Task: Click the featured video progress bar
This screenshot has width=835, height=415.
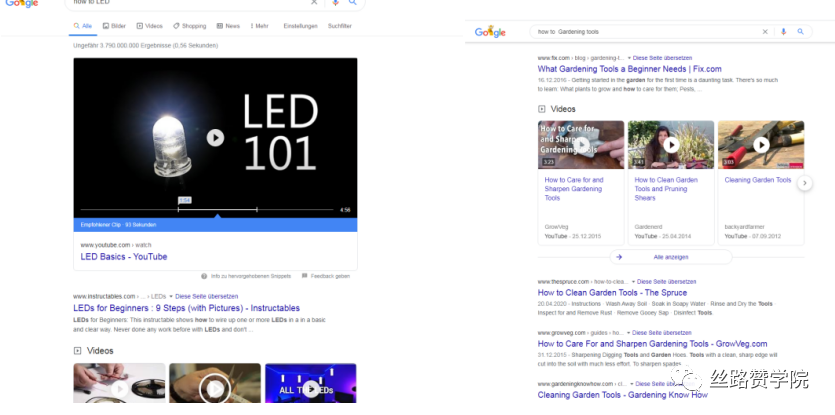Action: click(x=207, y=210)
